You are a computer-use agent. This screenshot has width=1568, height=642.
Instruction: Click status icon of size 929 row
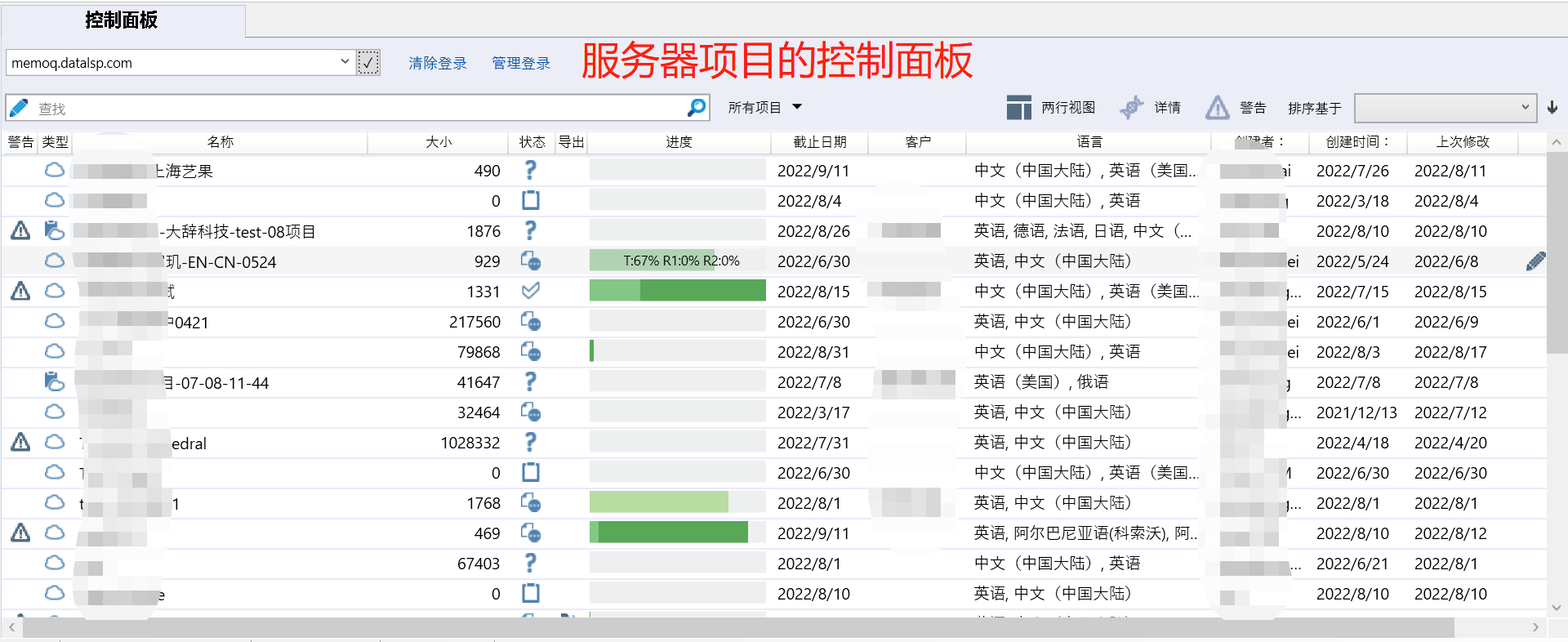click(x=531, y=261)
